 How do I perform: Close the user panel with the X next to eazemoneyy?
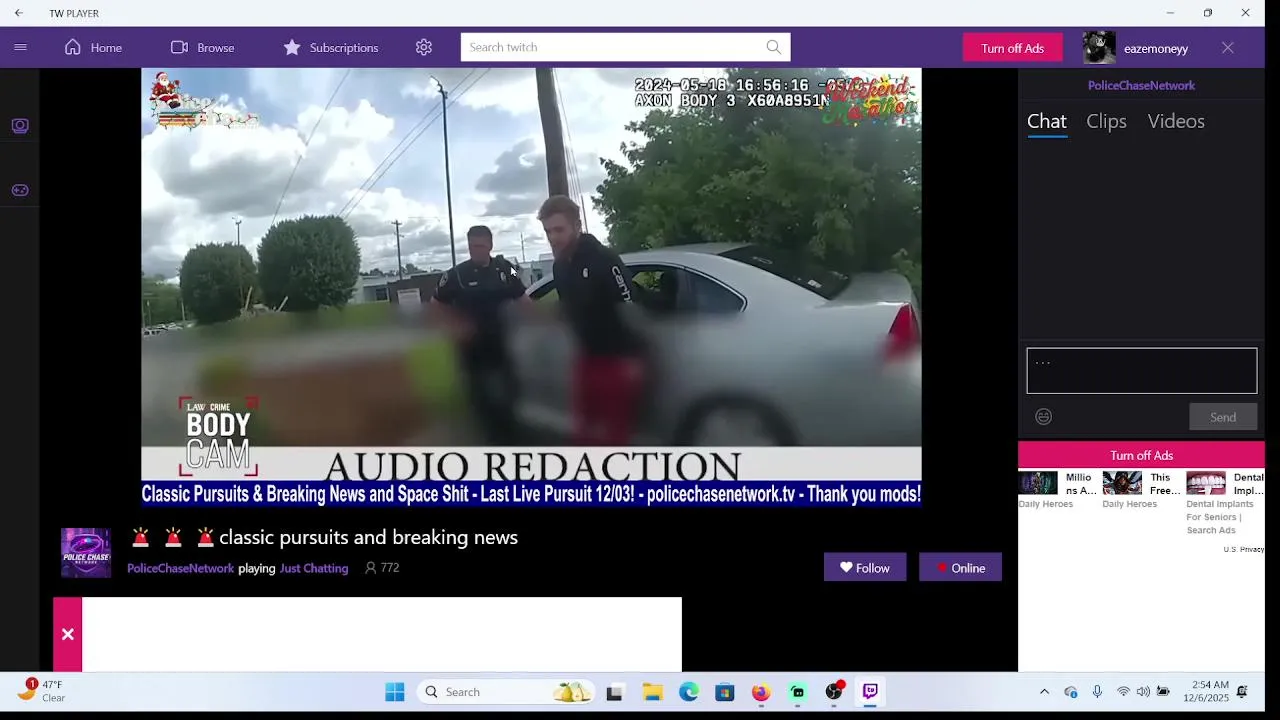point(1227,48)
